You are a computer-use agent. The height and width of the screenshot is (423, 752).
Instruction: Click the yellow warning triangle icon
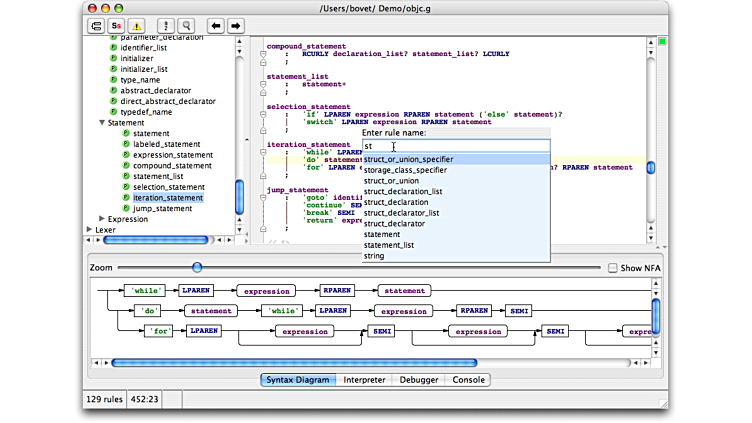click(x=137, y=25)
